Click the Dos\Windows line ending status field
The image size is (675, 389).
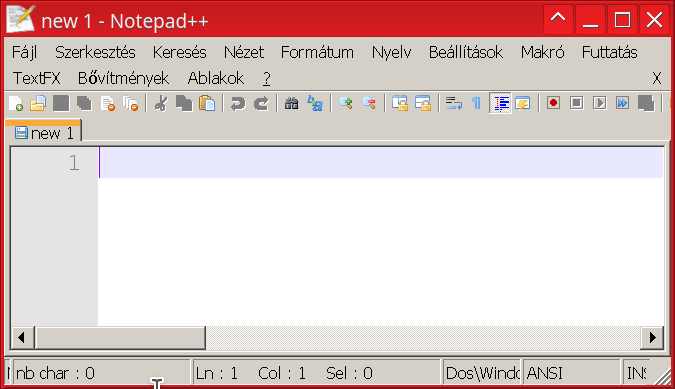482,373
